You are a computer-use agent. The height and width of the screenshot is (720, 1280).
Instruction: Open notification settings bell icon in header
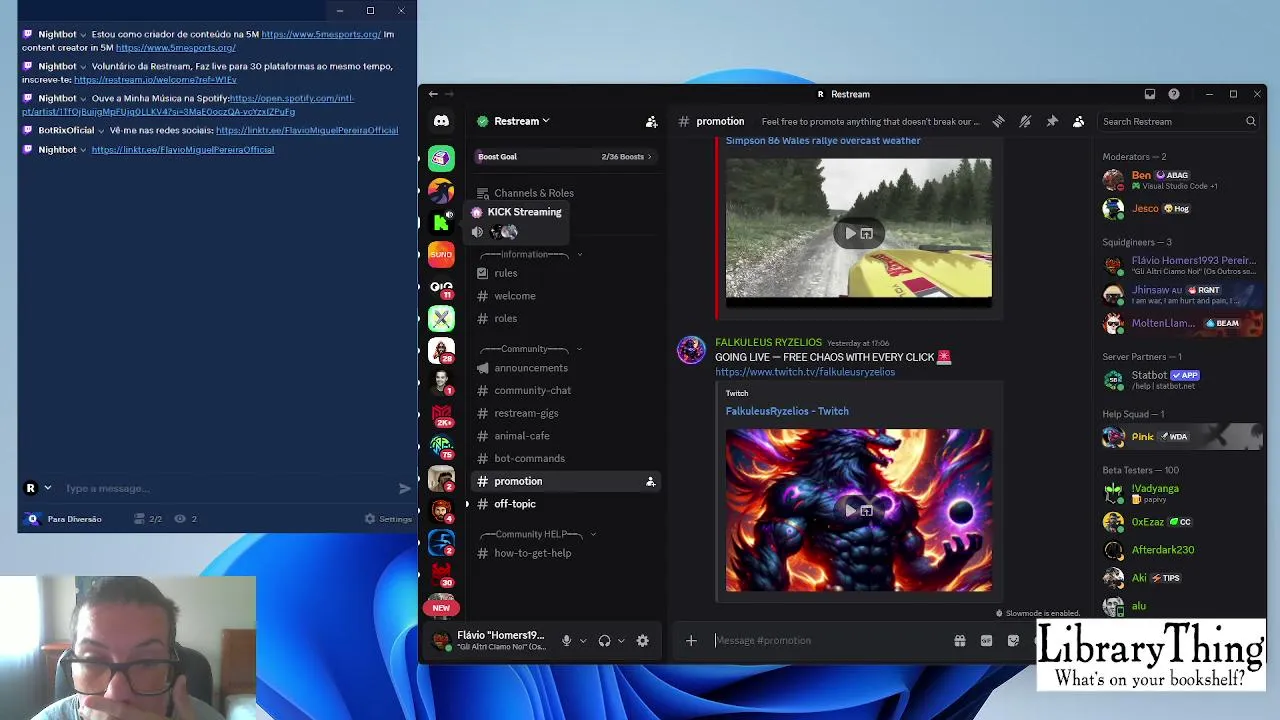(x=1025, y=121)
